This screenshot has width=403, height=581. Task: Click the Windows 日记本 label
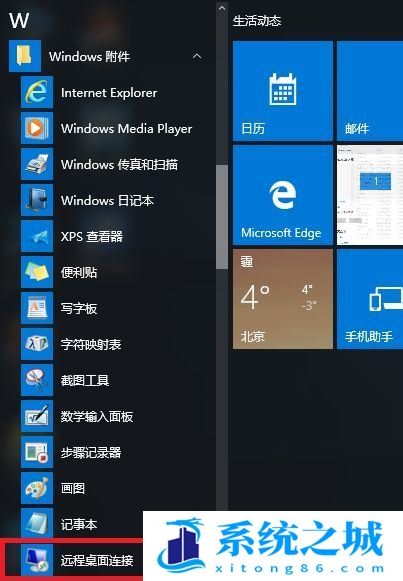tap(107, 200)
